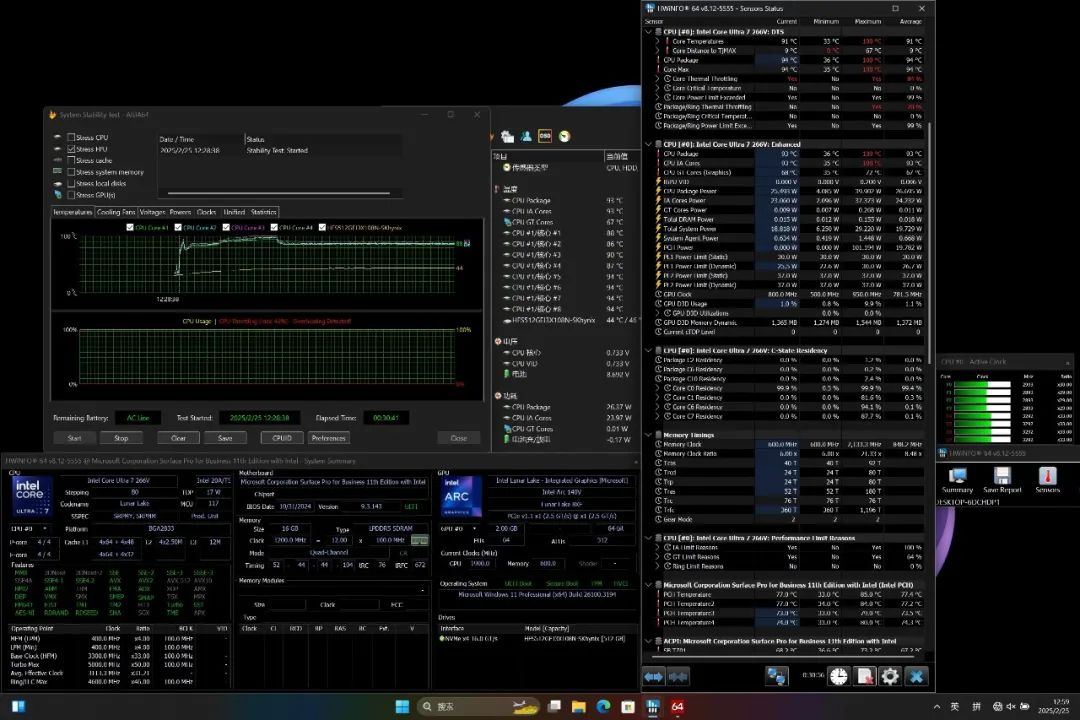Click the widgets icon at taskbar left
This screenshot has height=720, width=1080.
[19, 706]
